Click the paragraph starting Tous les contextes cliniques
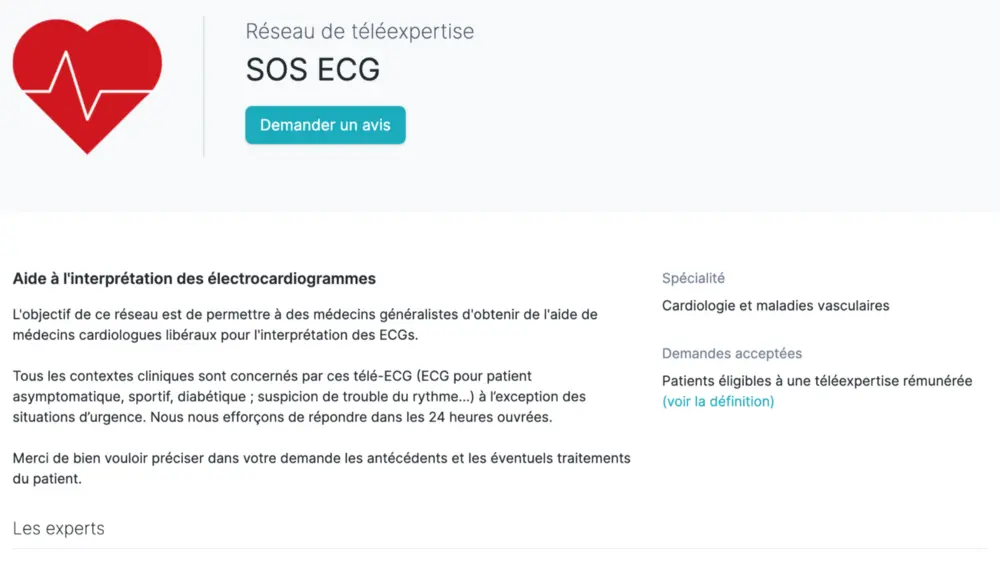 pyautogui.click(x=300, y=396)
